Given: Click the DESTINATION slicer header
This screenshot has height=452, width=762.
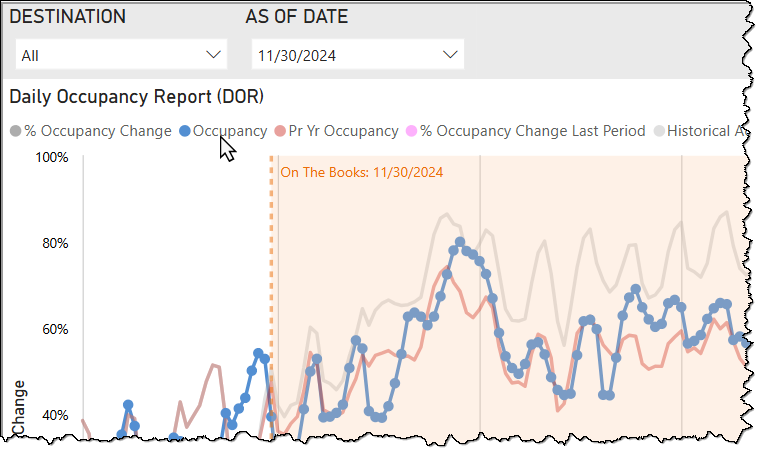Looking at the screenshot, I should click(x=68, y=17).
